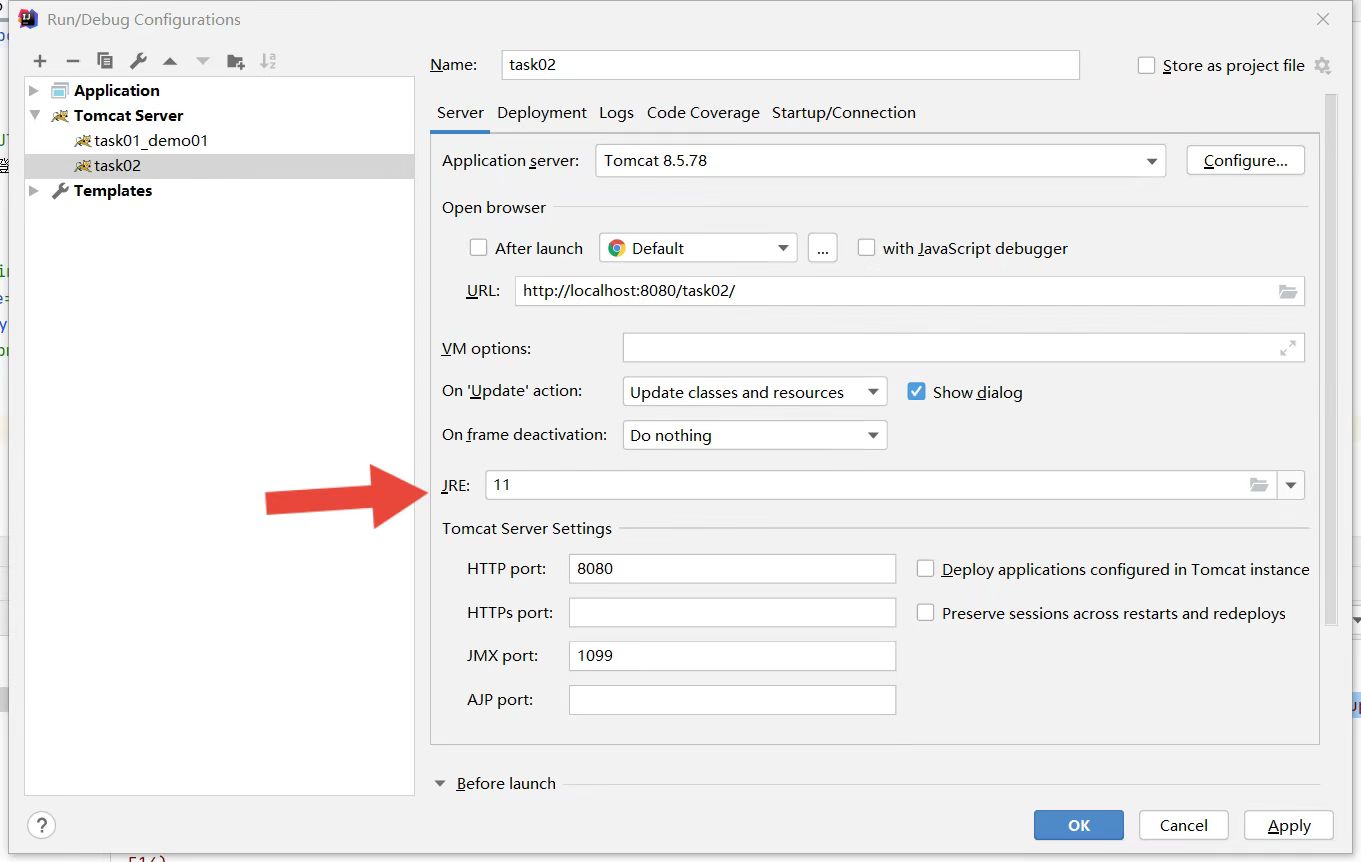The image size is (1361, 862).
Task: Enable with JavaScript debugger
Action: tap(866, 248)
